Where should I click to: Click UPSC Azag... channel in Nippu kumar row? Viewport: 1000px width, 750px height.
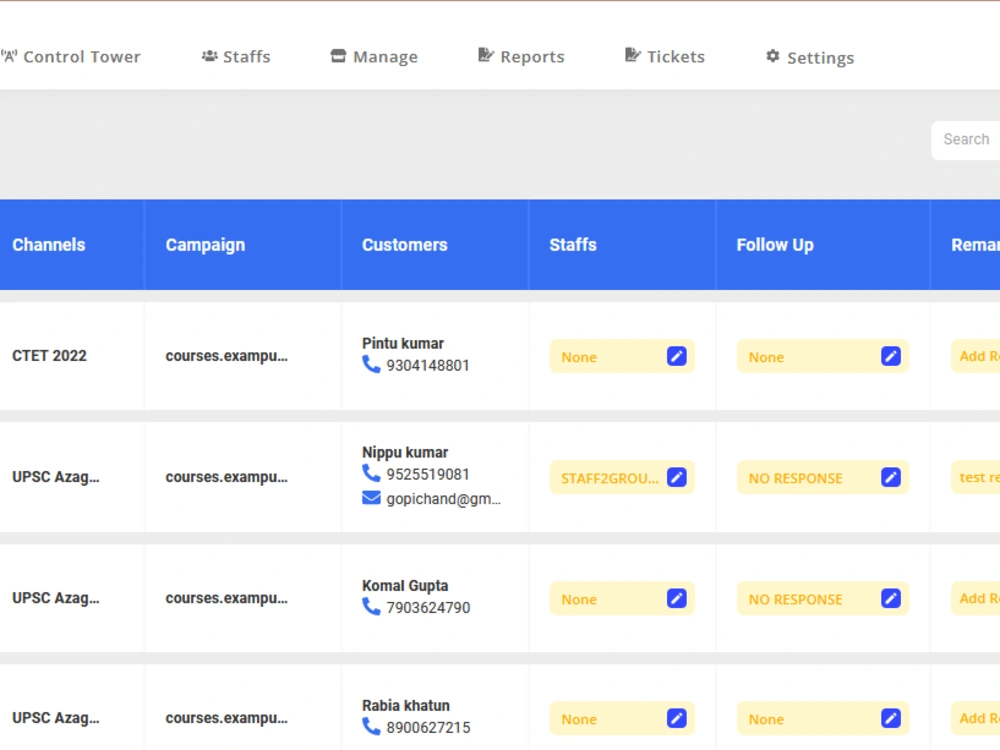point(55,477)
